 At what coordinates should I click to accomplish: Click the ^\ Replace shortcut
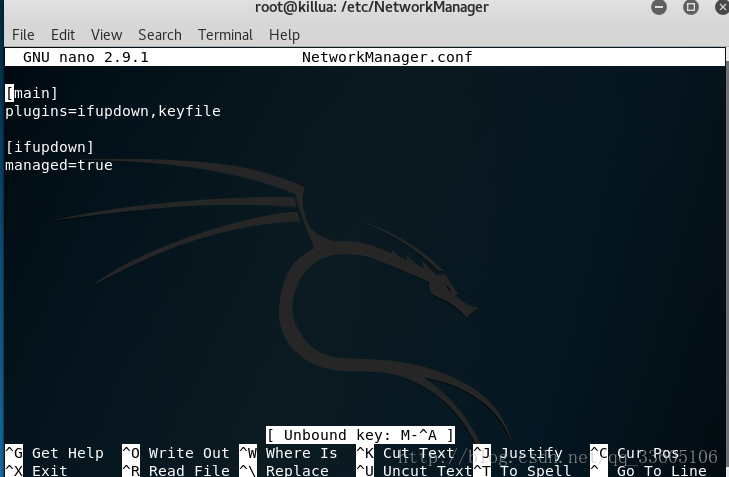pos(284,470)
